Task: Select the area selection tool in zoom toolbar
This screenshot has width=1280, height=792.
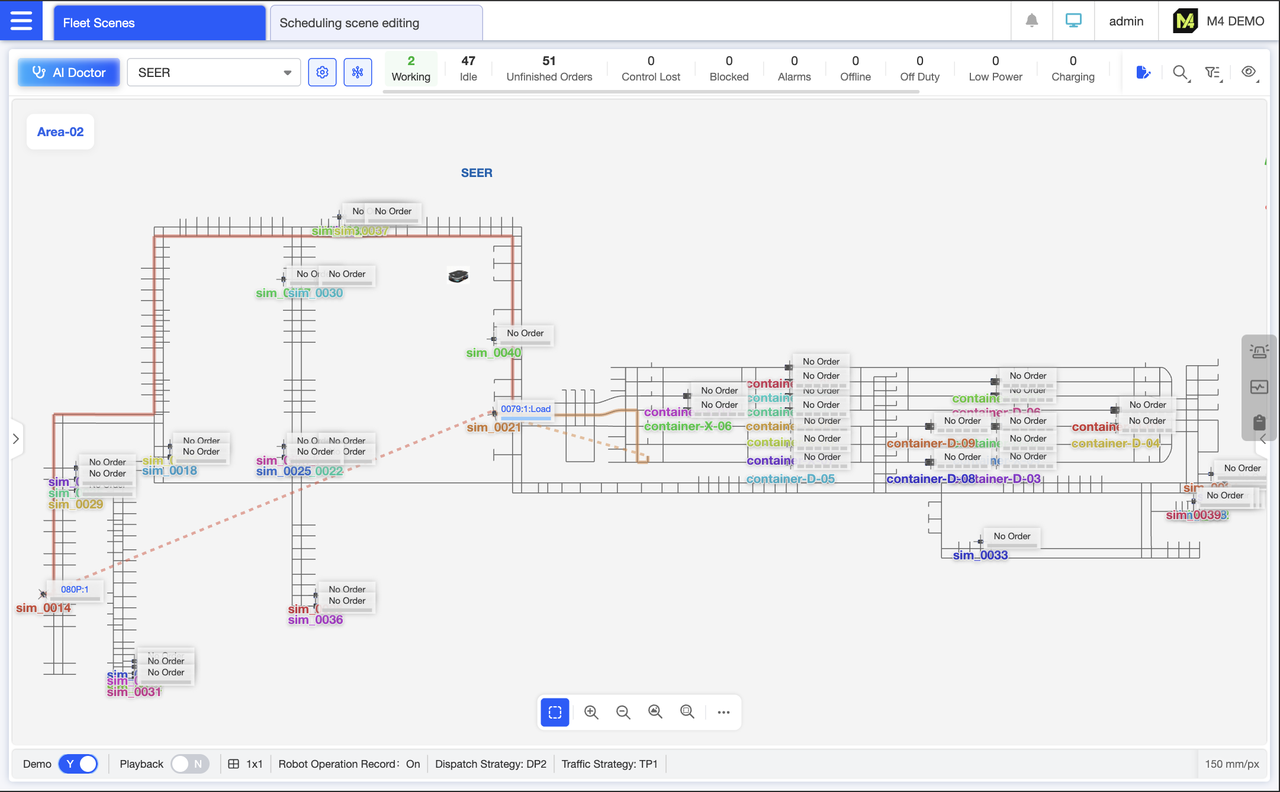Action: pos(555,712)
